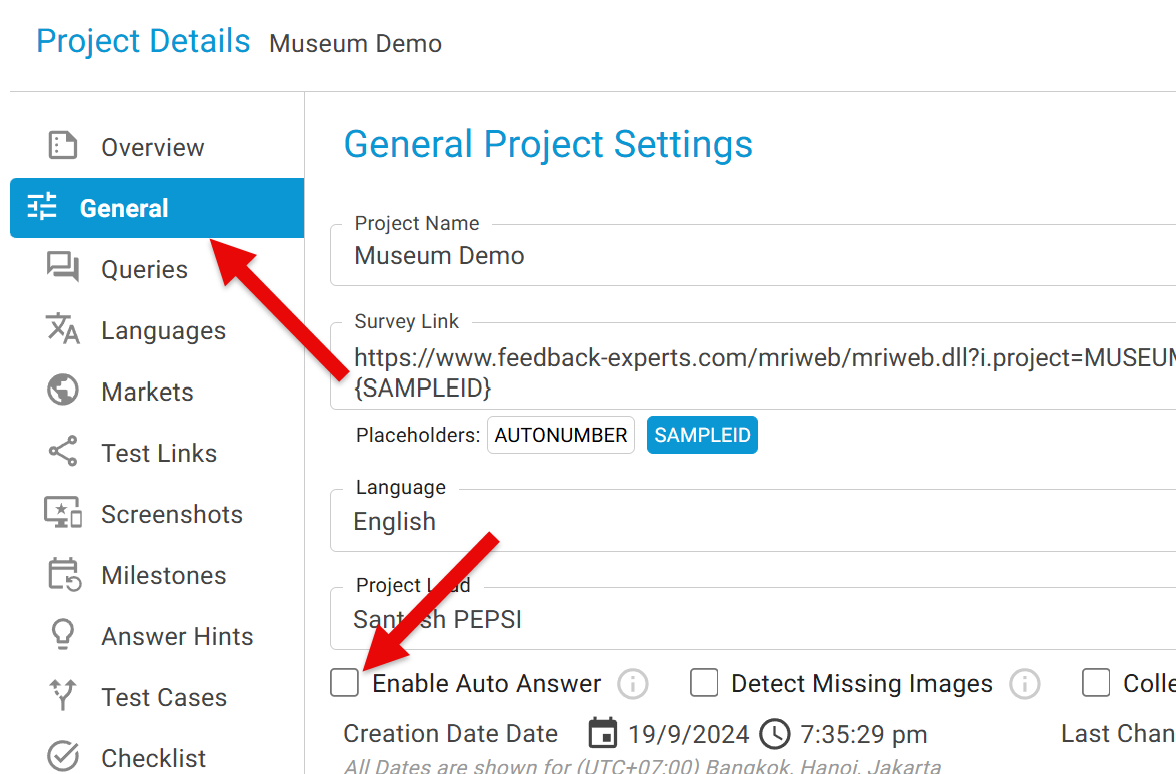Image resolution: width=1176 pixels, height=774 pixels.
Task: Tick the Detect Missing Images checkbox
Action: (704, 683)
